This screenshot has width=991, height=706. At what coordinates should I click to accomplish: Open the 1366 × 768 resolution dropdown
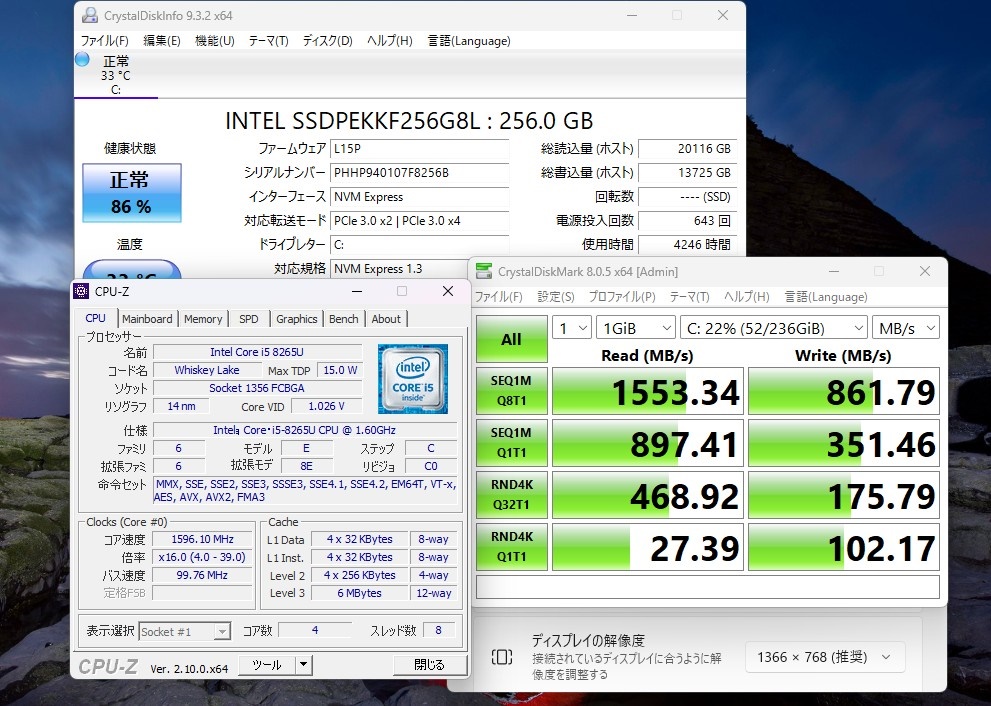point(824,657)
